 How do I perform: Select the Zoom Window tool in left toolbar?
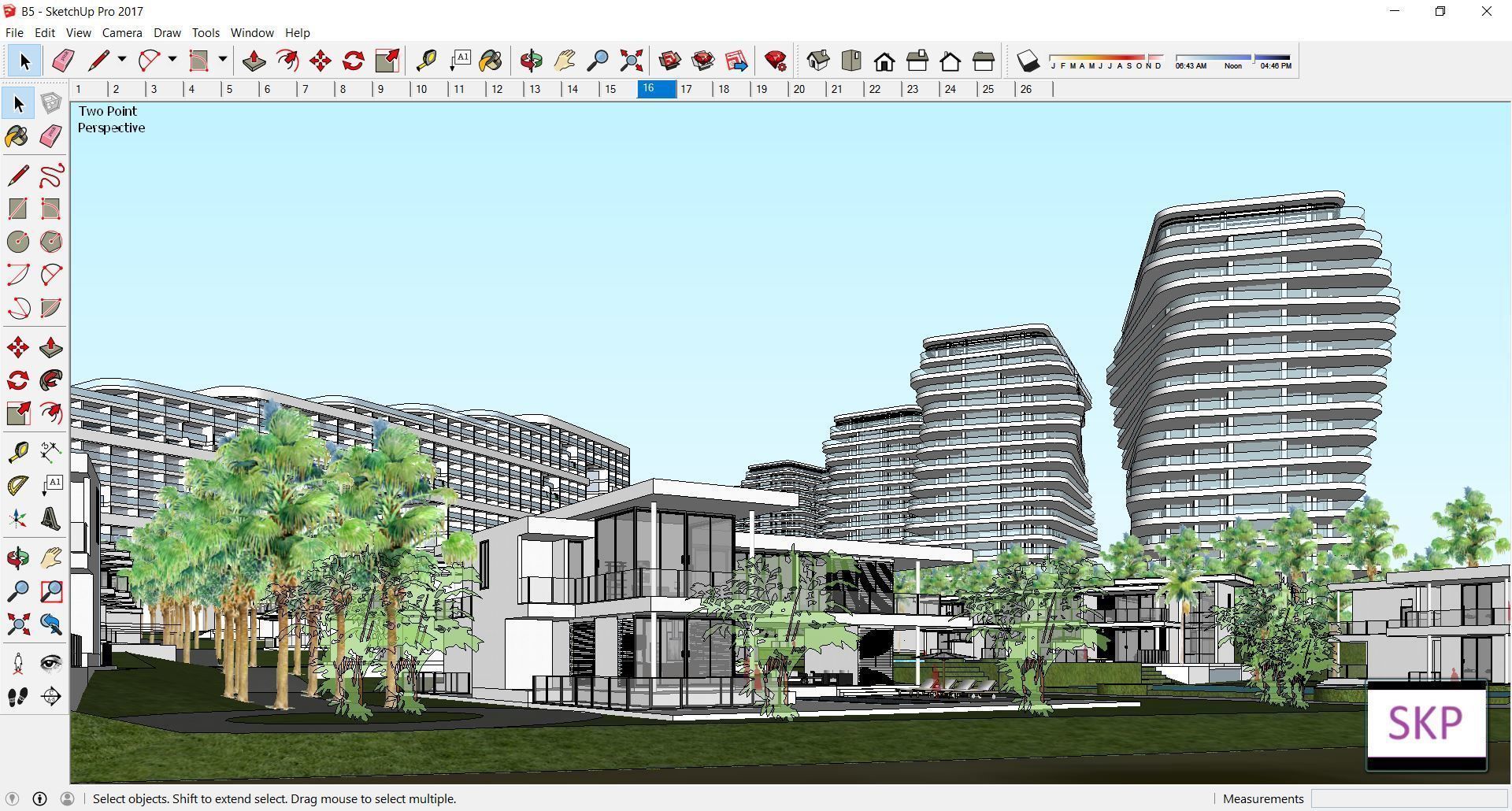51,591
